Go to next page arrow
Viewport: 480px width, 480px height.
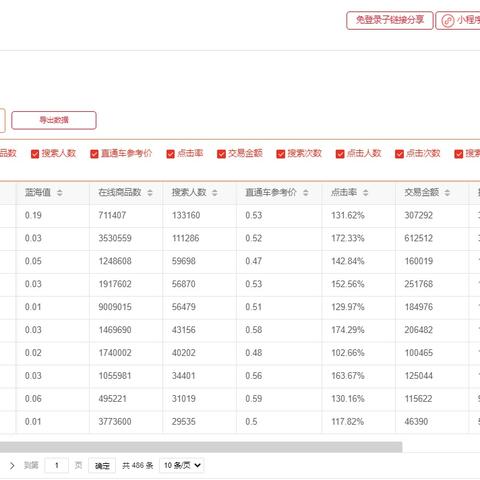point(12,465)
